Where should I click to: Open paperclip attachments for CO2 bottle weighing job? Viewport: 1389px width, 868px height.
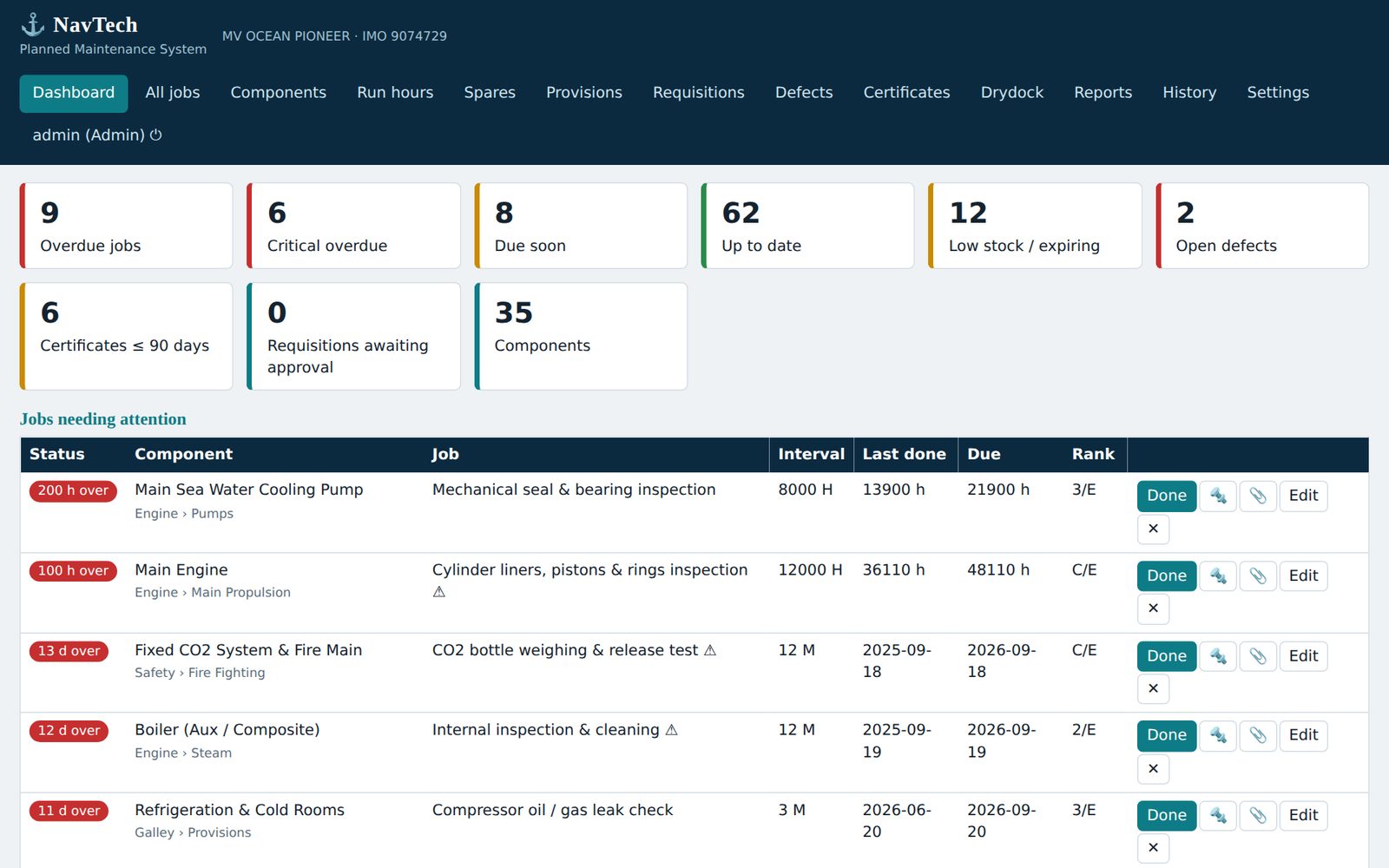click(1258, 656)
